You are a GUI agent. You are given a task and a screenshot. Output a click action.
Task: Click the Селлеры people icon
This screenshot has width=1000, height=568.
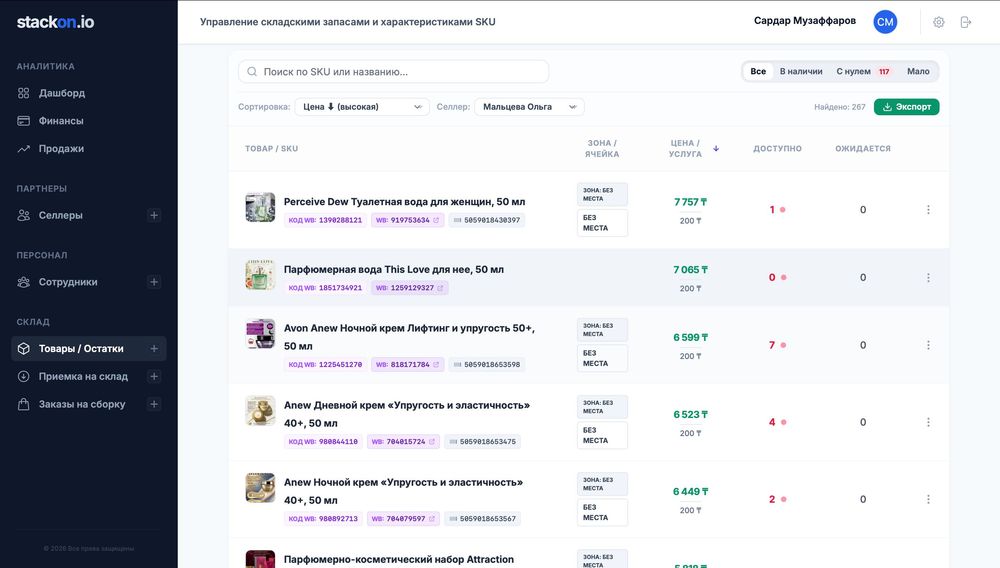pos(24,215)
